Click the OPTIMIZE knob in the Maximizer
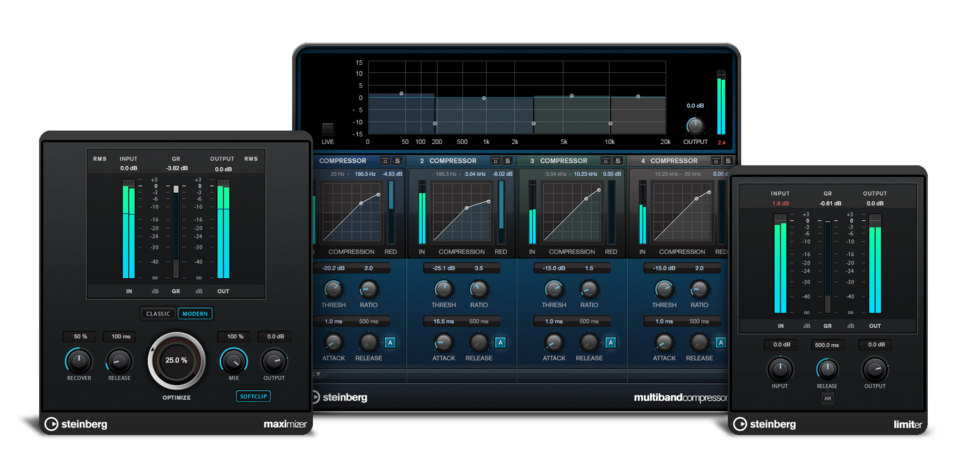Viewport: 960px width, 465px height. coord(176,360)
